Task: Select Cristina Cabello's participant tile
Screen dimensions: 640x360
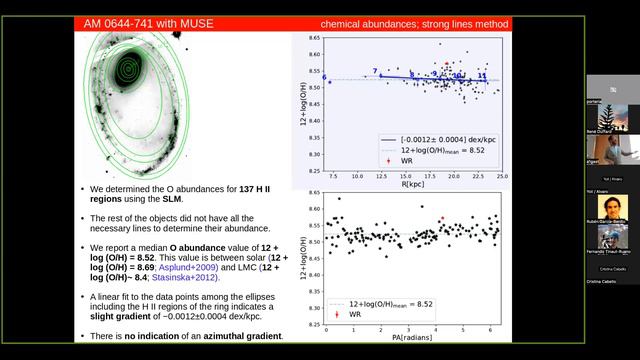Action: [613, 270]
